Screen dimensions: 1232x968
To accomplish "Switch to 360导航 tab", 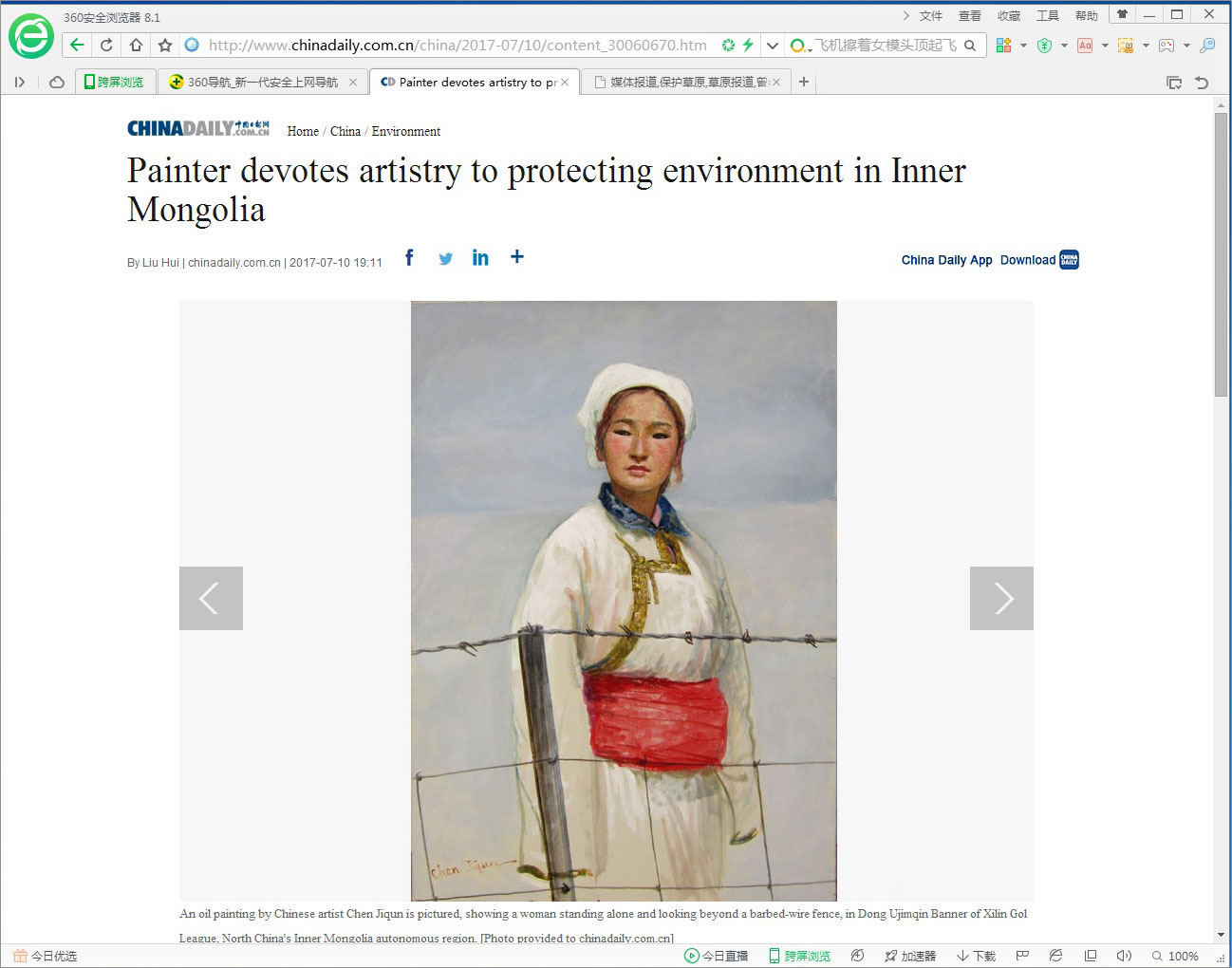I will point(262,83).
